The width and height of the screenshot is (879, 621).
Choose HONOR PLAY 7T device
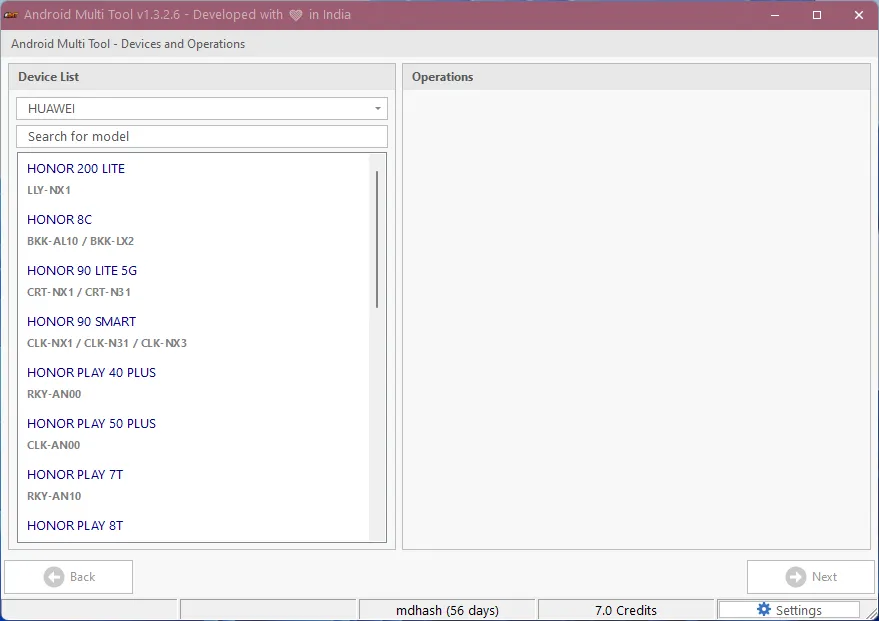[x=75, y=475]
